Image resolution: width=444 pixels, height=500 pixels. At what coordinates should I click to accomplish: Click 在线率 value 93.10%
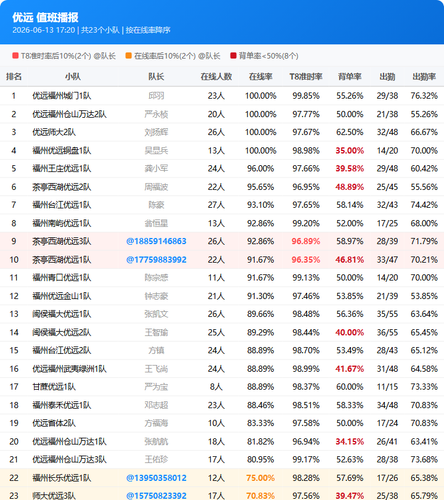pyautogui.click(x=260, y=205)
